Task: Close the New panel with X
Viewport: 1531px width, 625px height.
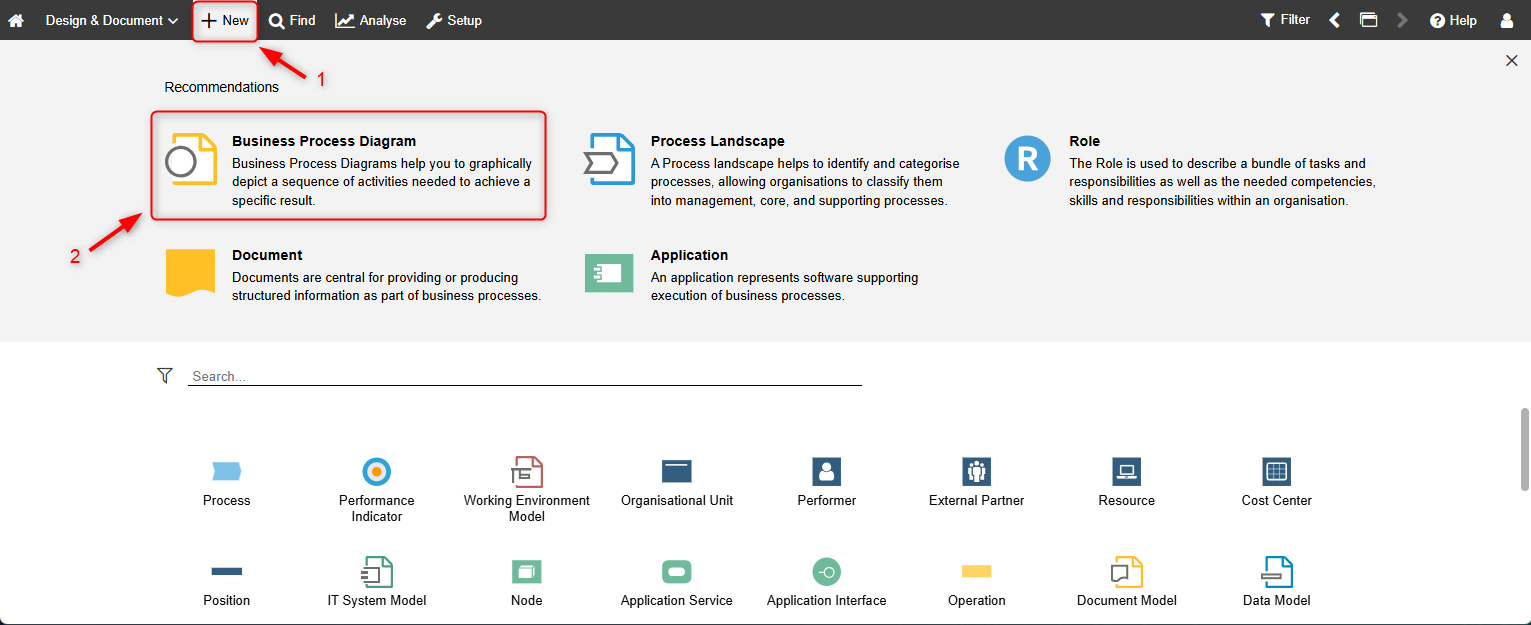Action: click(1511, 61)
